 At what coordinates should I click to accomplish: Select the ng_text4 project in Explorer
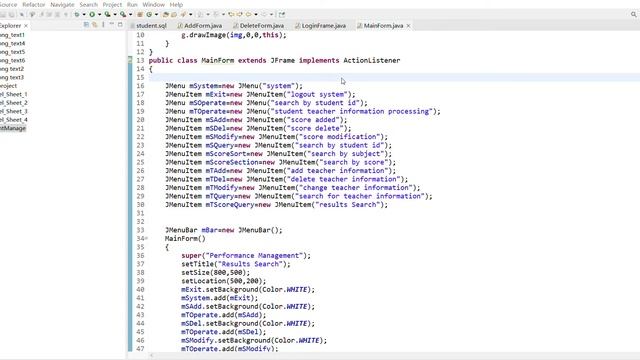pyautogui.click(x=12, y=43)
